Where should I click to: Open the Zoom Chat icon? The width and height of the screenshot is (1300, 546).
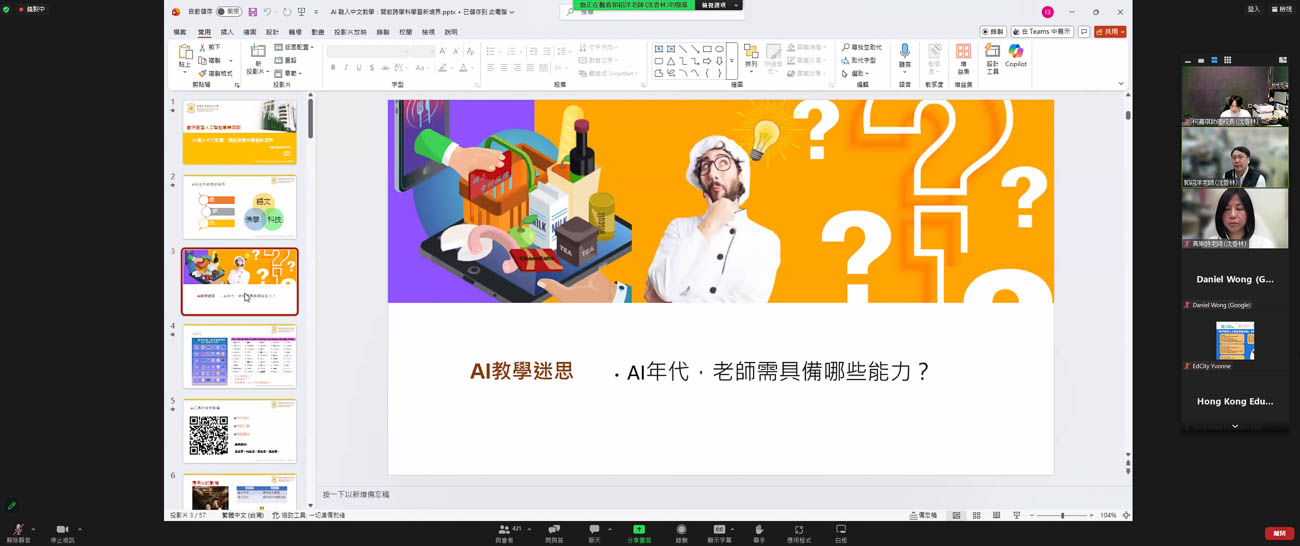coord(594,532)
